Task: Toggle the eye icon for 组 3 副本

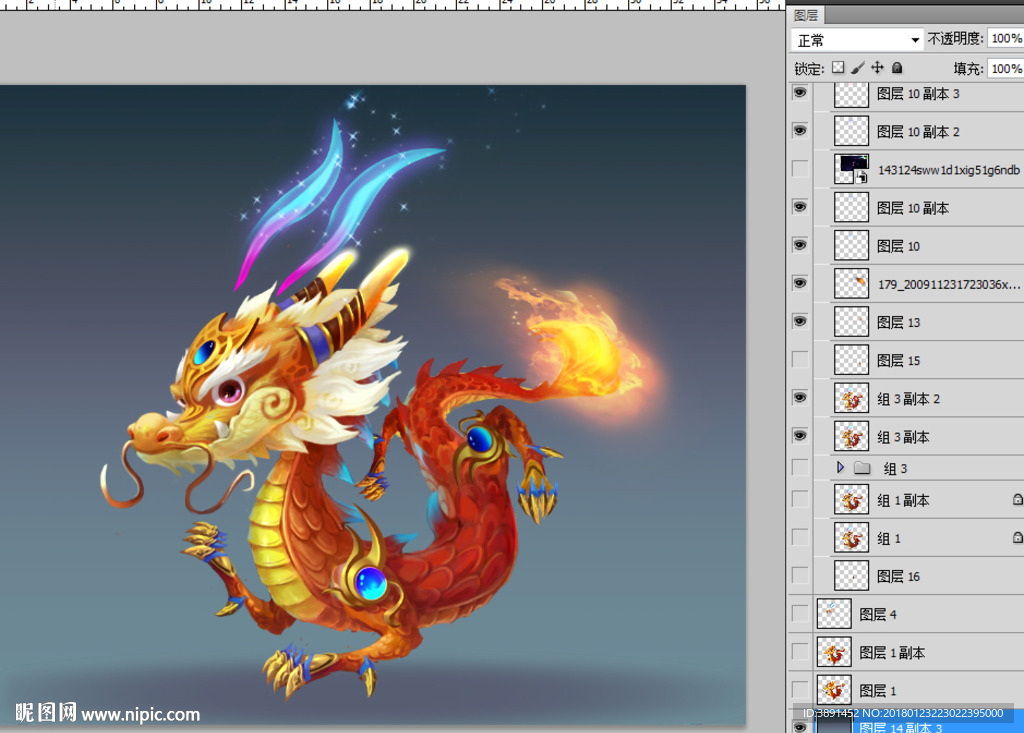Action: pos(800,436)
